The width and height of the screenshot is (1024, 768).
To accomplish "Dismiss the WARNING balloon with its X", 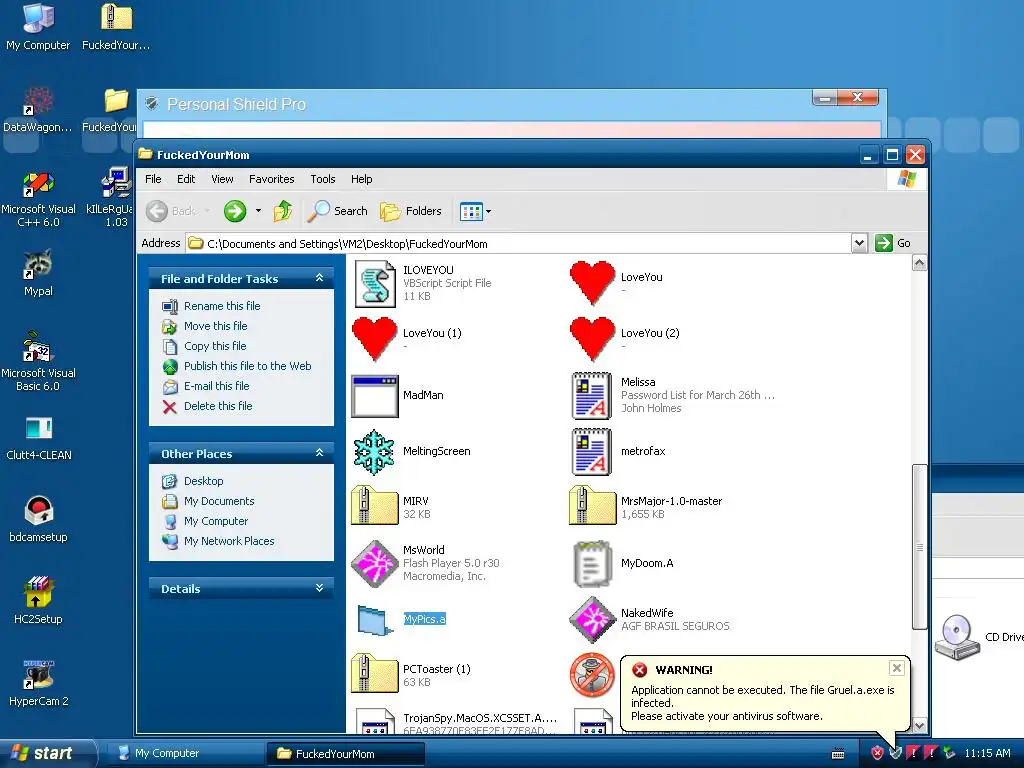I will click(x=897, y=667).
